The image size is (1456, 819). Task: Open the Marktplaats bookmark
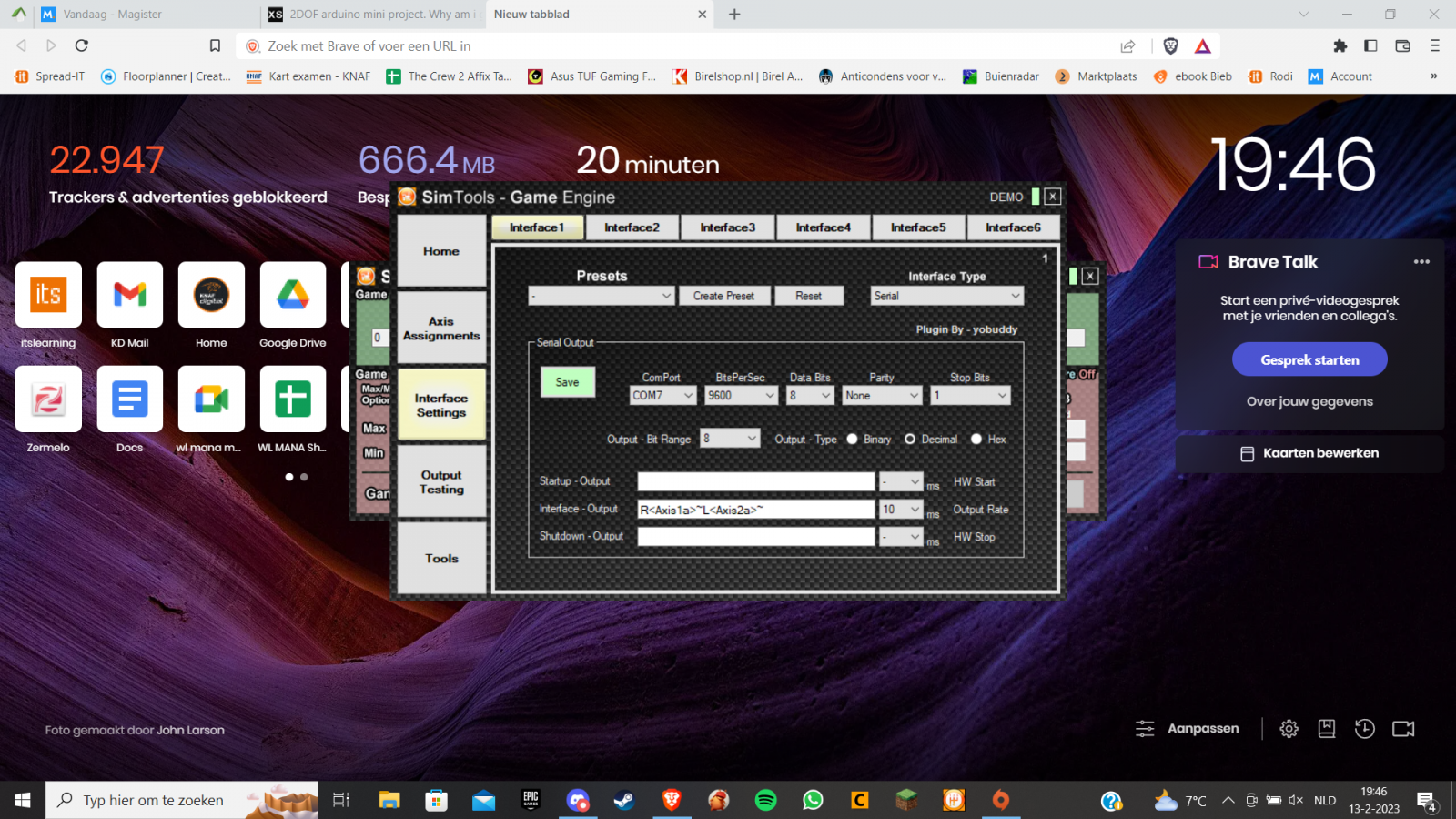coord(1097,76)
